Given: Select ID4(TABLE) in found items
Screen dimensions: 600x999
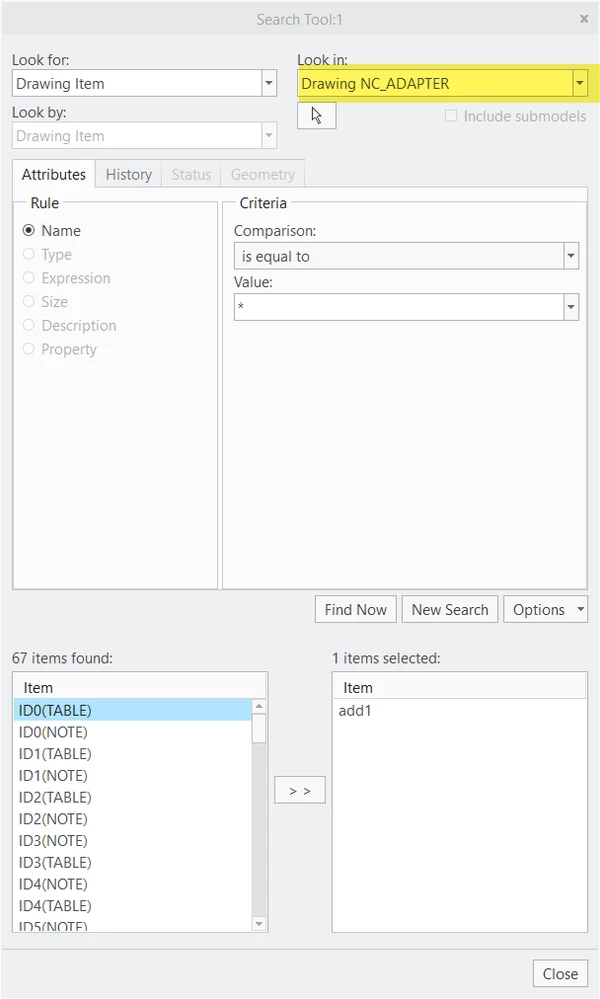Looking at the screenshot, I should click(132, 905).
